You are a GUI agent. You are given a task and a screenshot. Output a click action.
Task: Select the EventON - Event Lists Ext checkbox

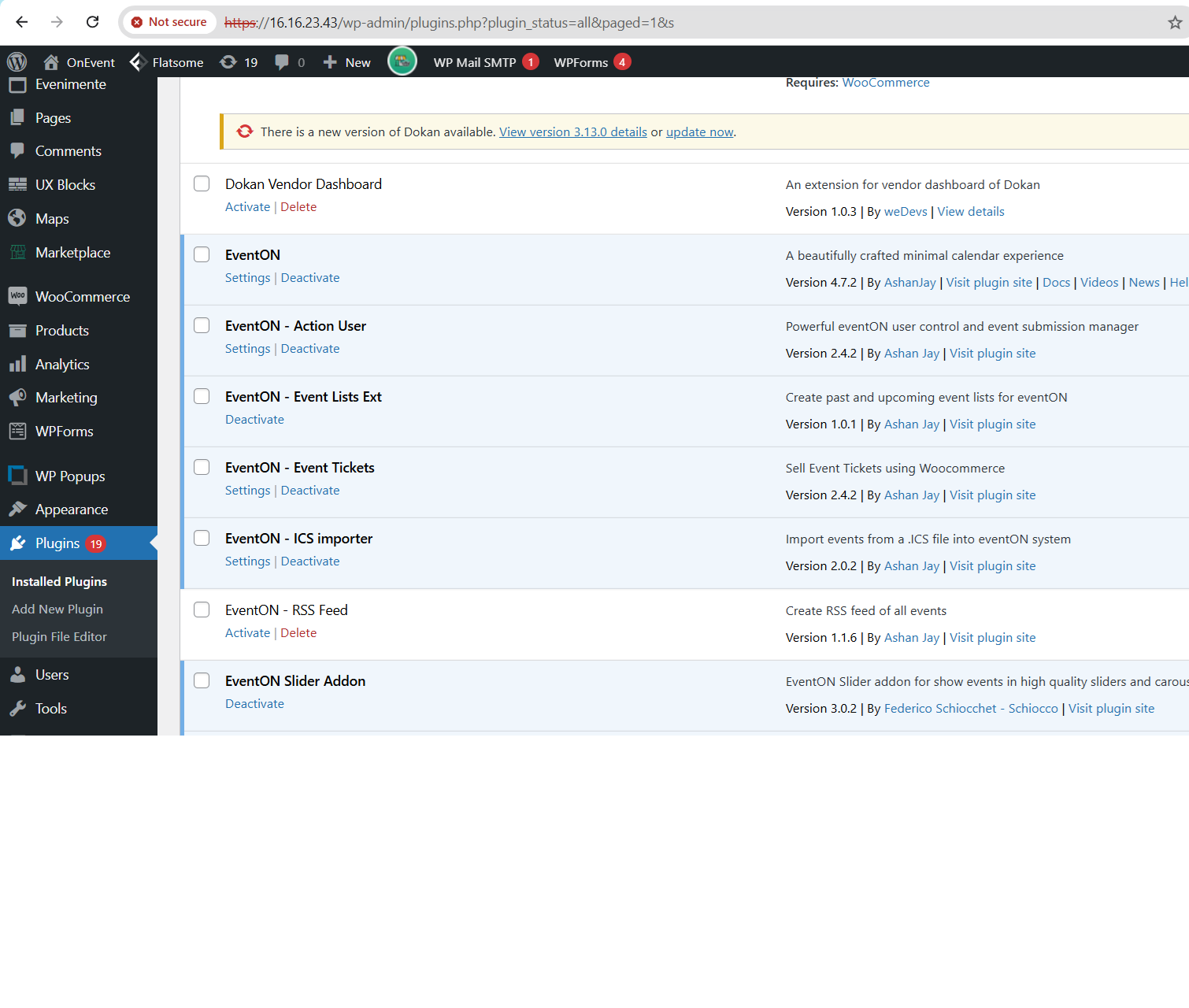coord(202,396)
